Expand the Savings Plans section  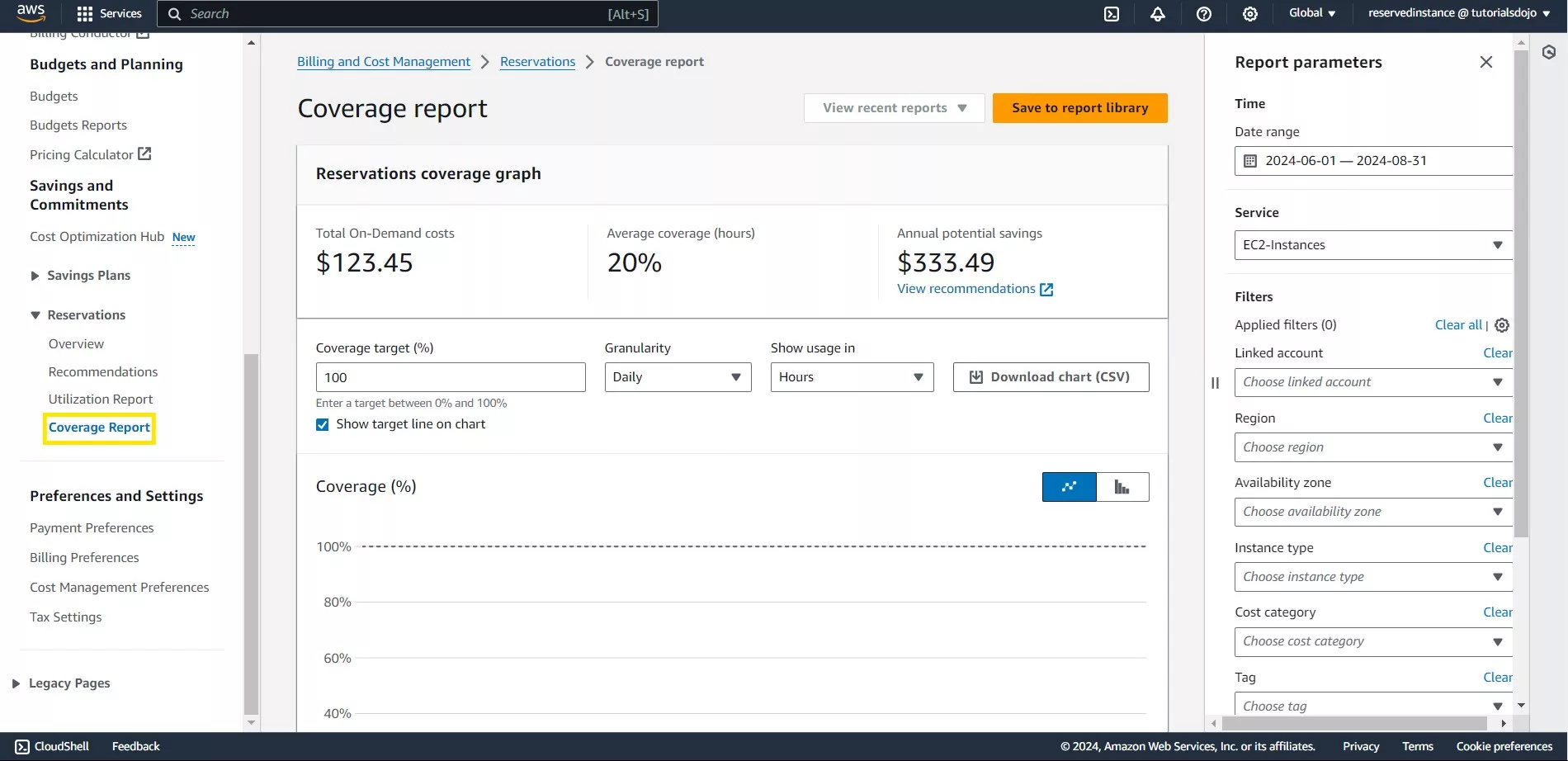35,276
